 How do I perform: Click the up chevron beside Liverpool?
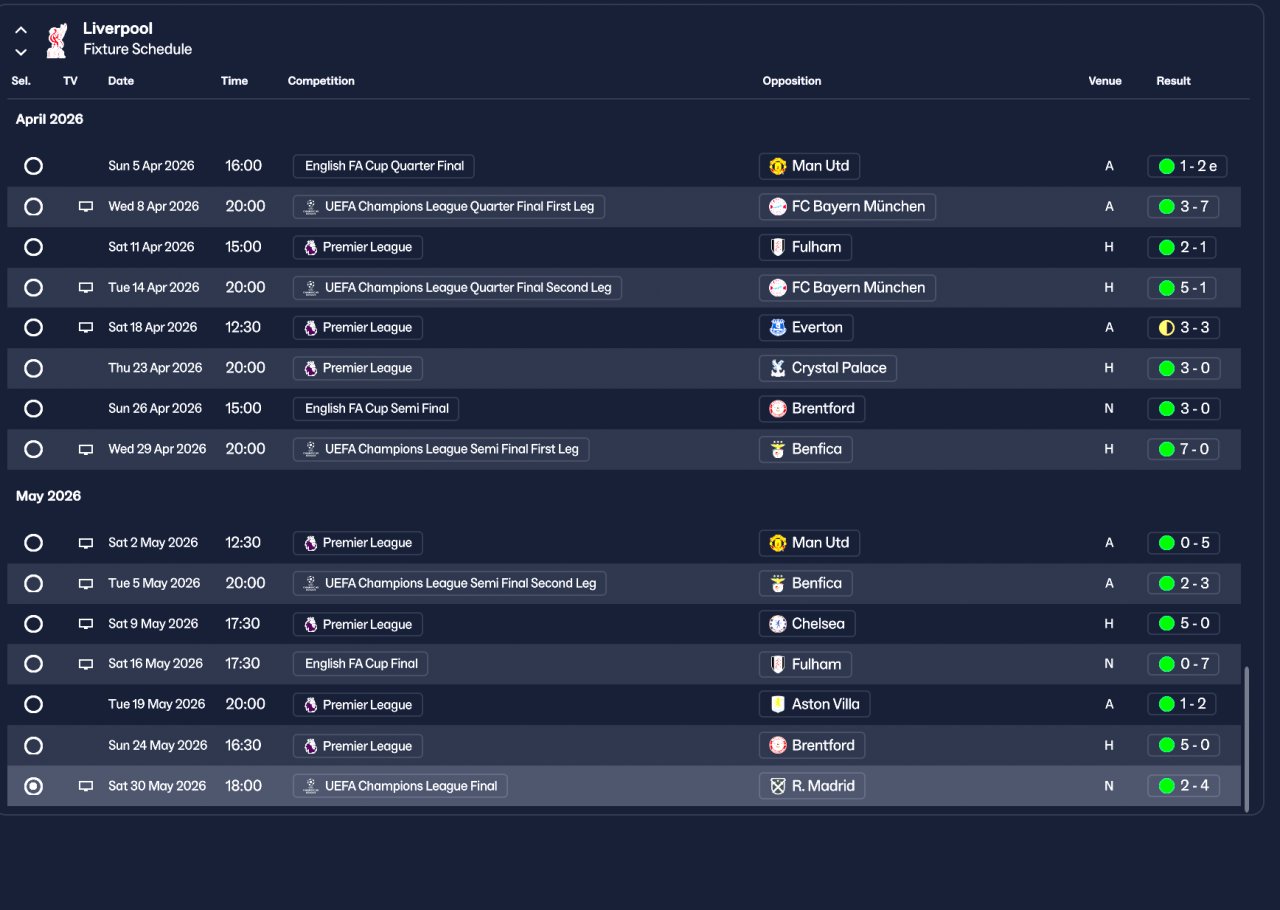(21, 30)
